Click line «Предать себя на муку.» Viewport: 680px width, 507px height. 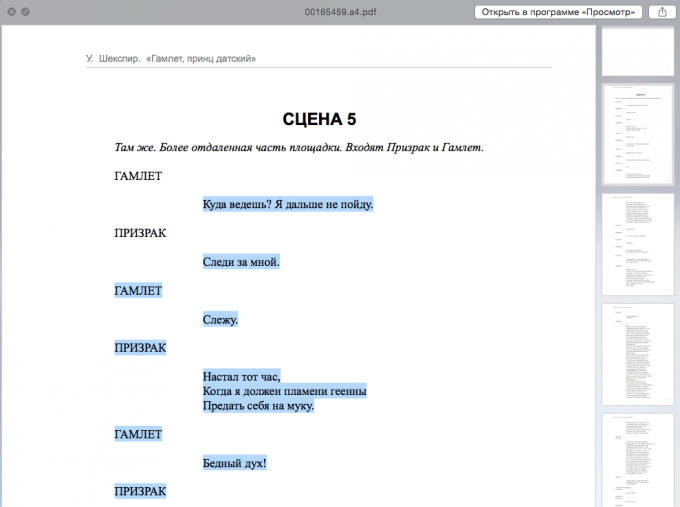(258, 406)
